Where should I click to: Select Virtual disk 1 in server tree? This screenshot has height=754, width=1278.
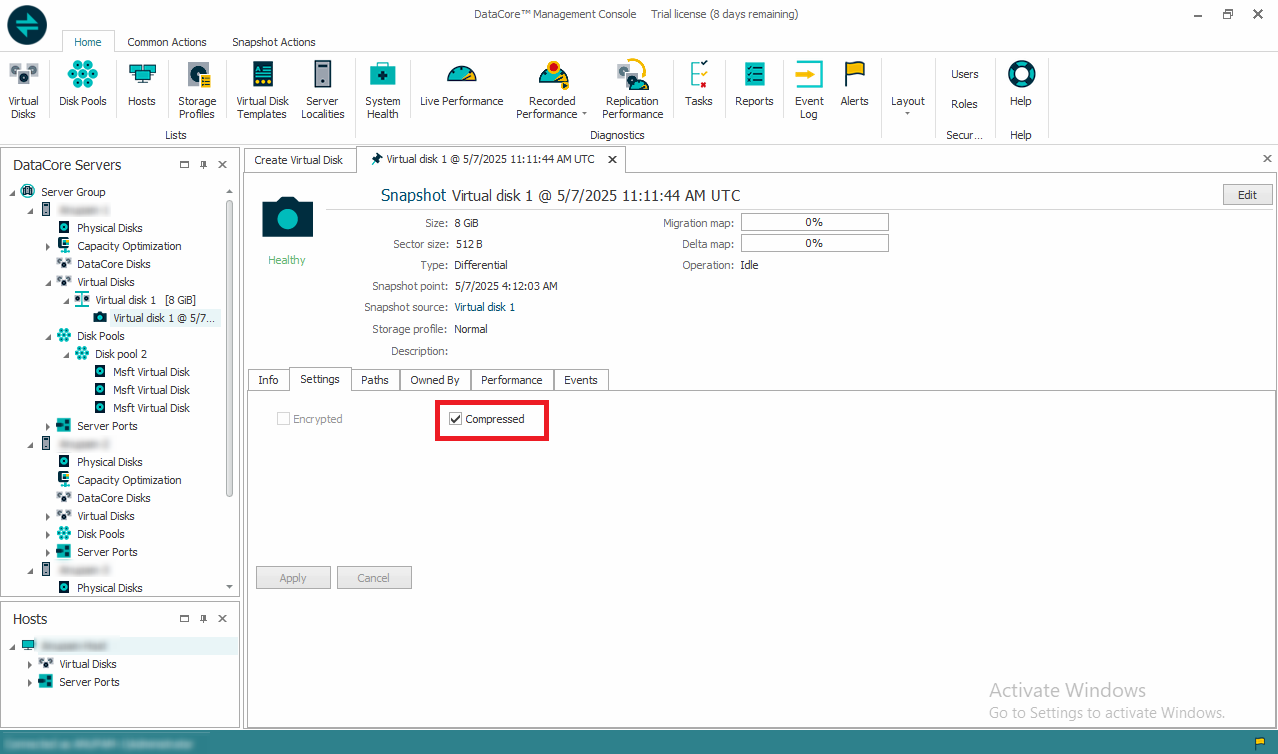[x=125, y=300]
